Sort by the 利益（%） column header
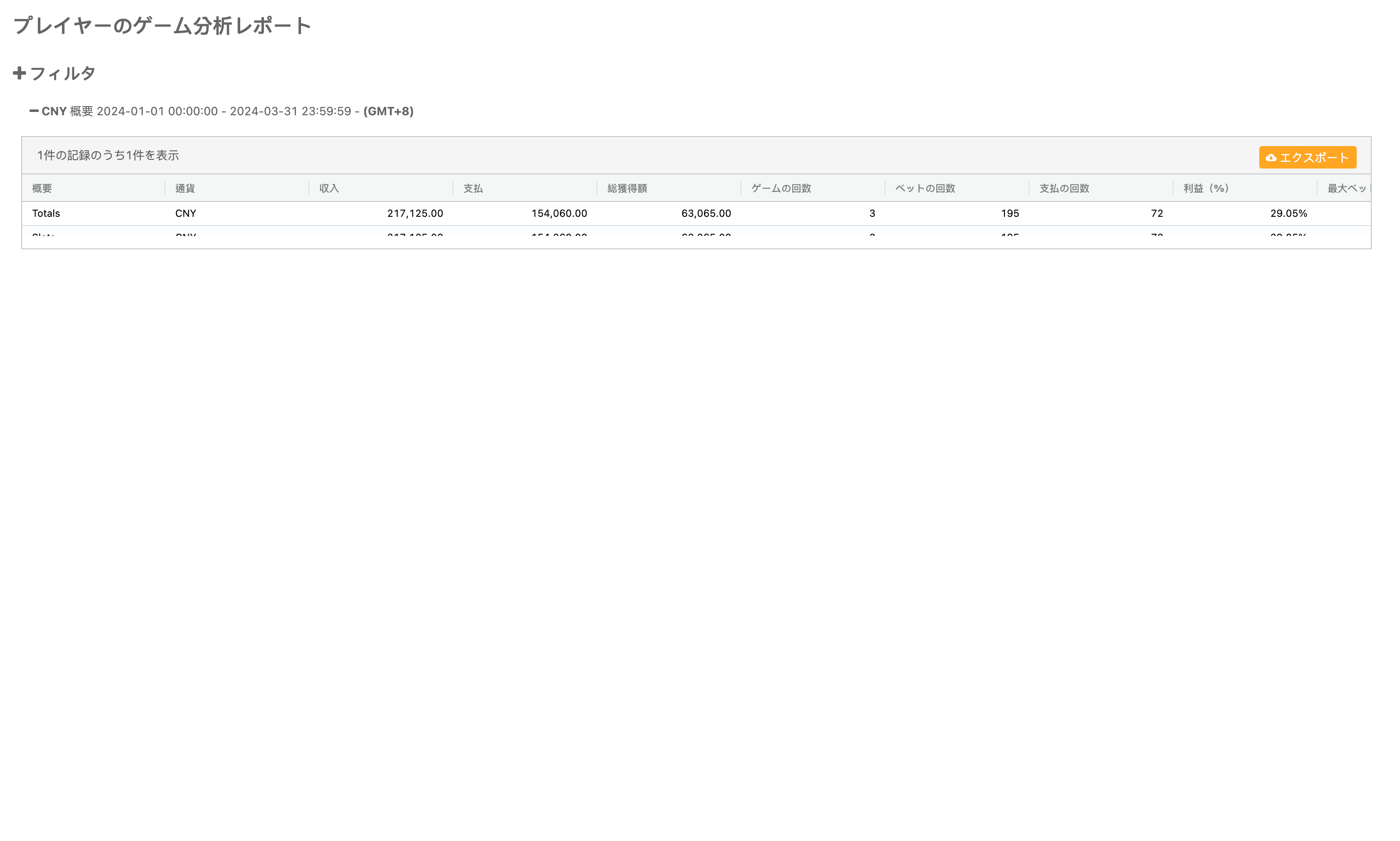Screen dimensions: 1400x841 [1206, 188]
